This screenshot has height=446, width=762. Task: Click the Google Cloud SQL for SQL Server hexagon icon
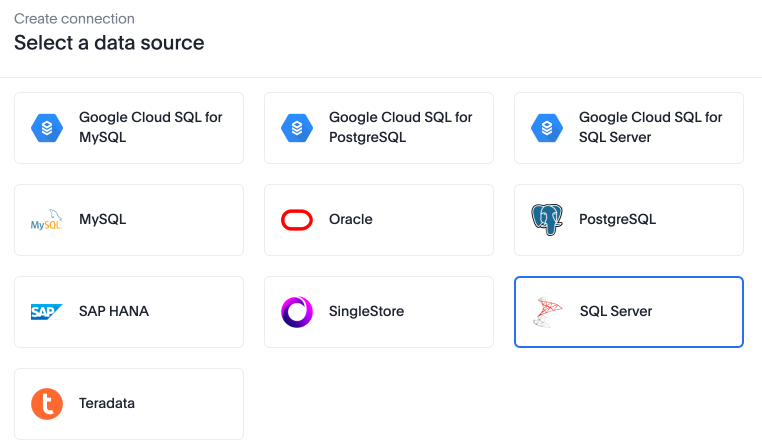coord(547,128)
